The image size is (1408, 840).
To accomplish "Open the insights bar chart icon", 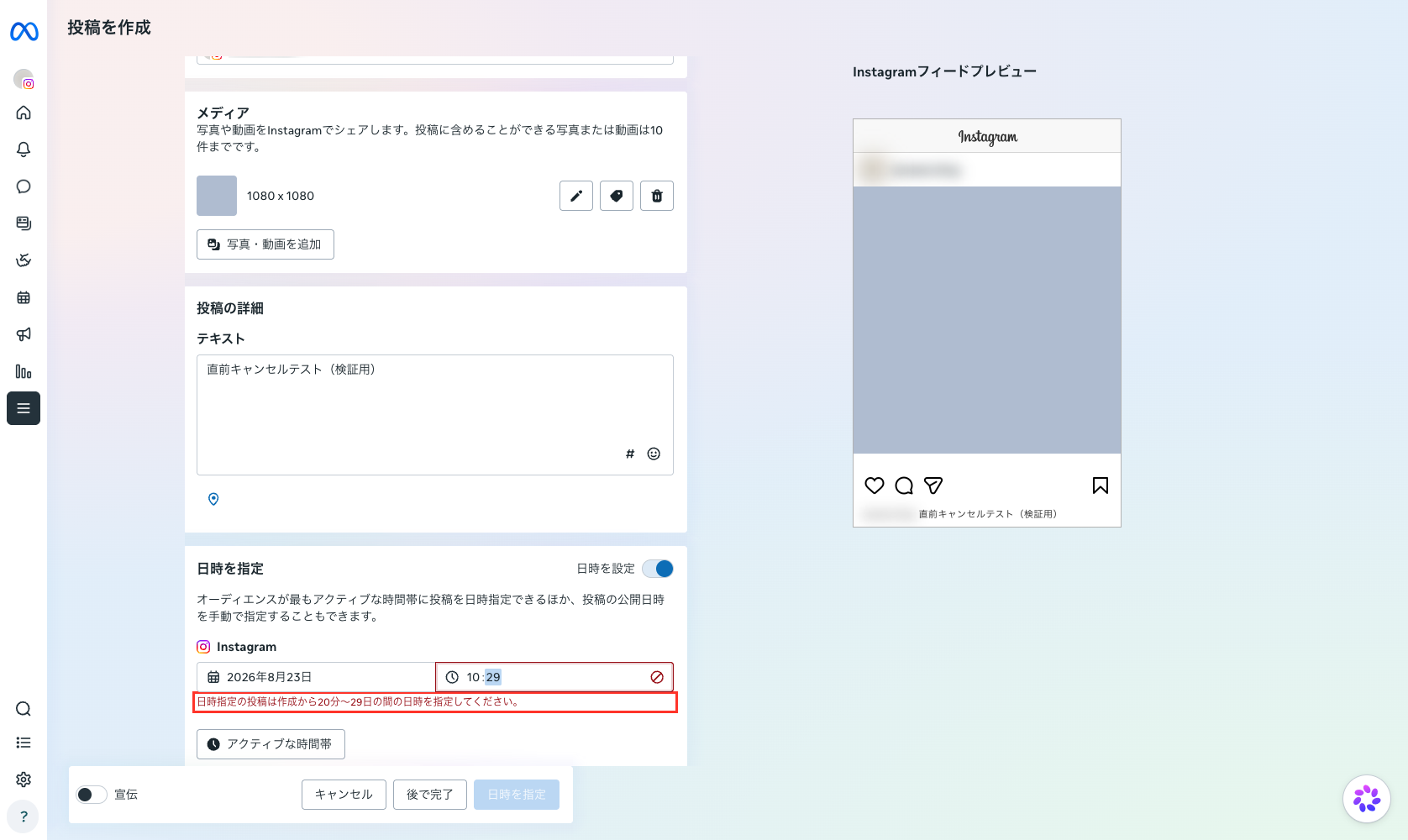I will (24, 371).
